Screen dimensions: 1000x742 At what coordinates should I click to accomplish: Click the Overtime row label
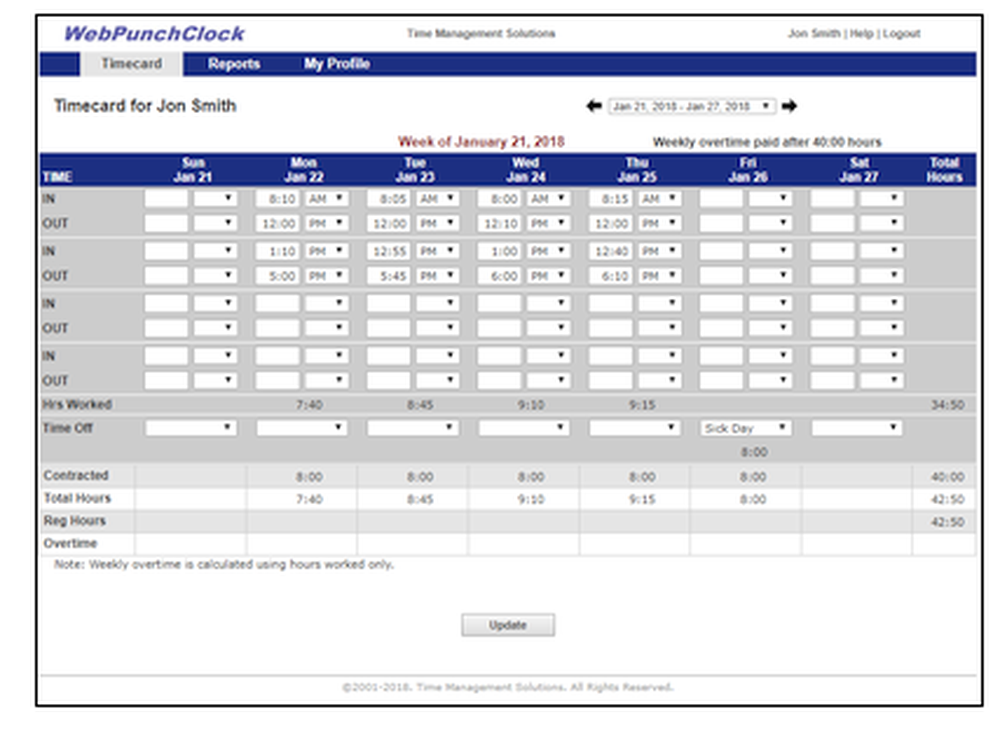click(x=70, y=544)
